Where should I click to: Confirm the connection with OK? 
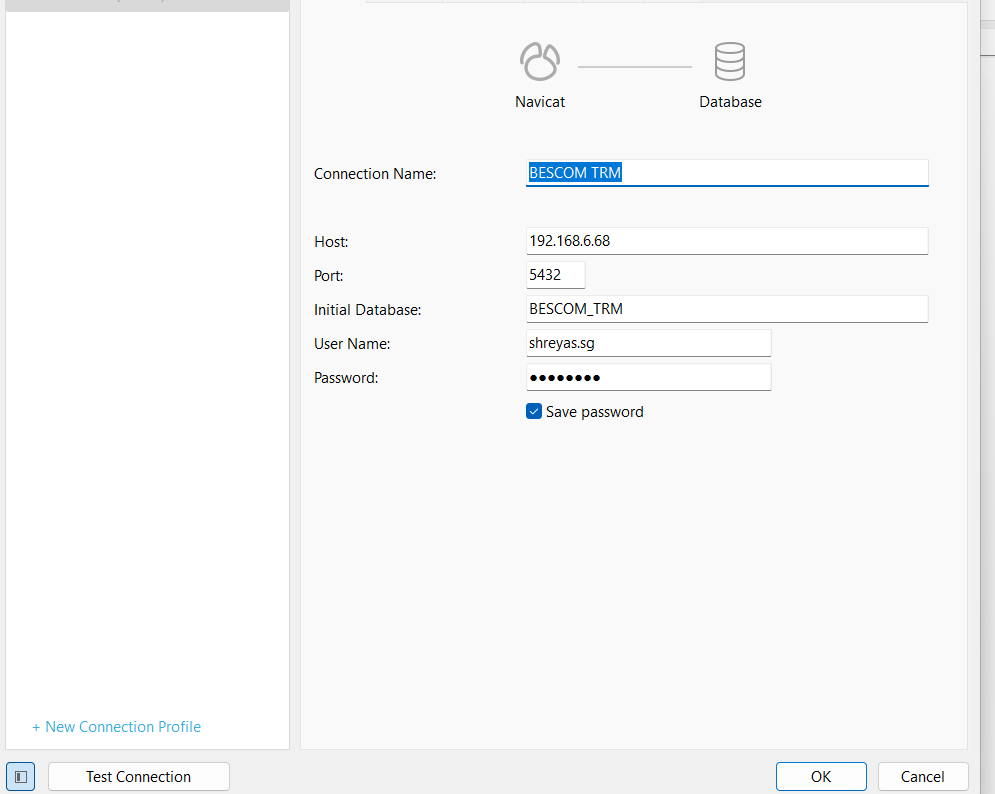[x=821, y=777]
